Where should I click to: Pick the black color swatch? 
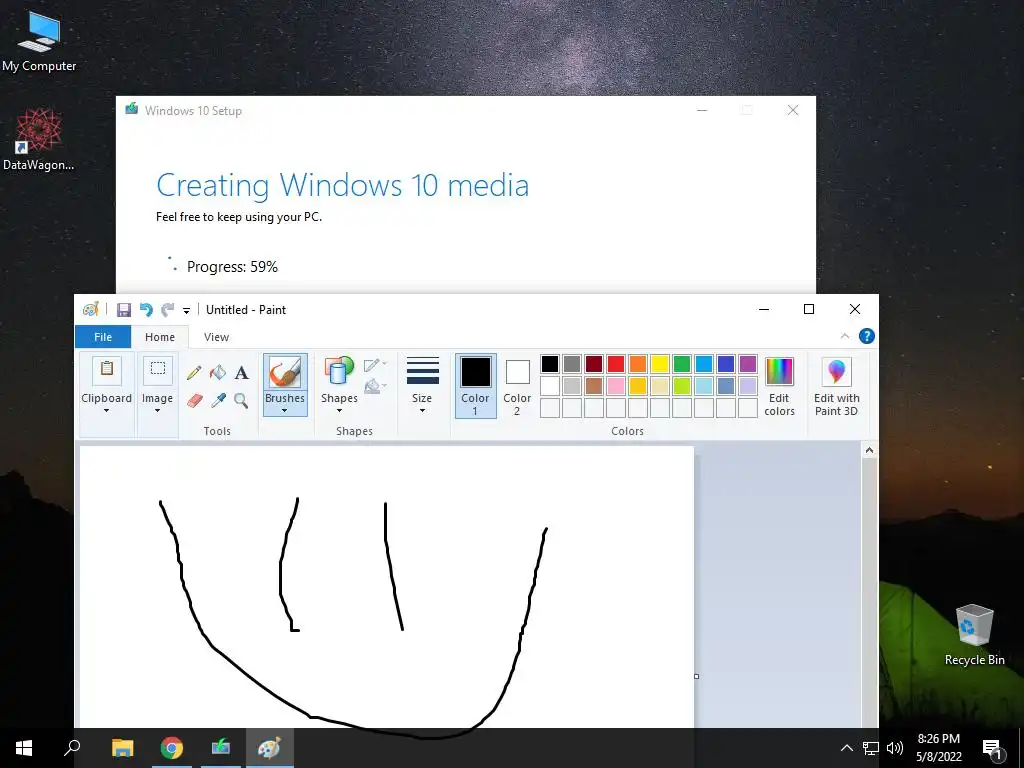coord(550,364)
